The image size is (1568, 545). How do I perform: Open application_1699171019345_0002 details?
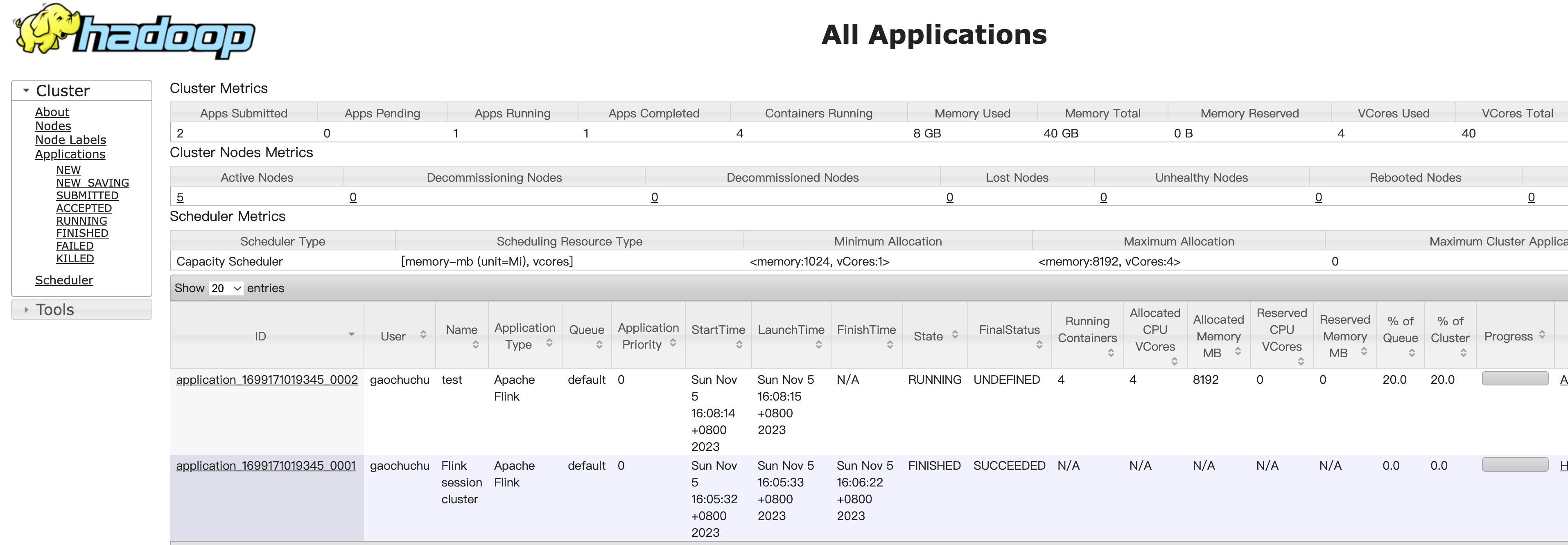click(x=267, y=380)
